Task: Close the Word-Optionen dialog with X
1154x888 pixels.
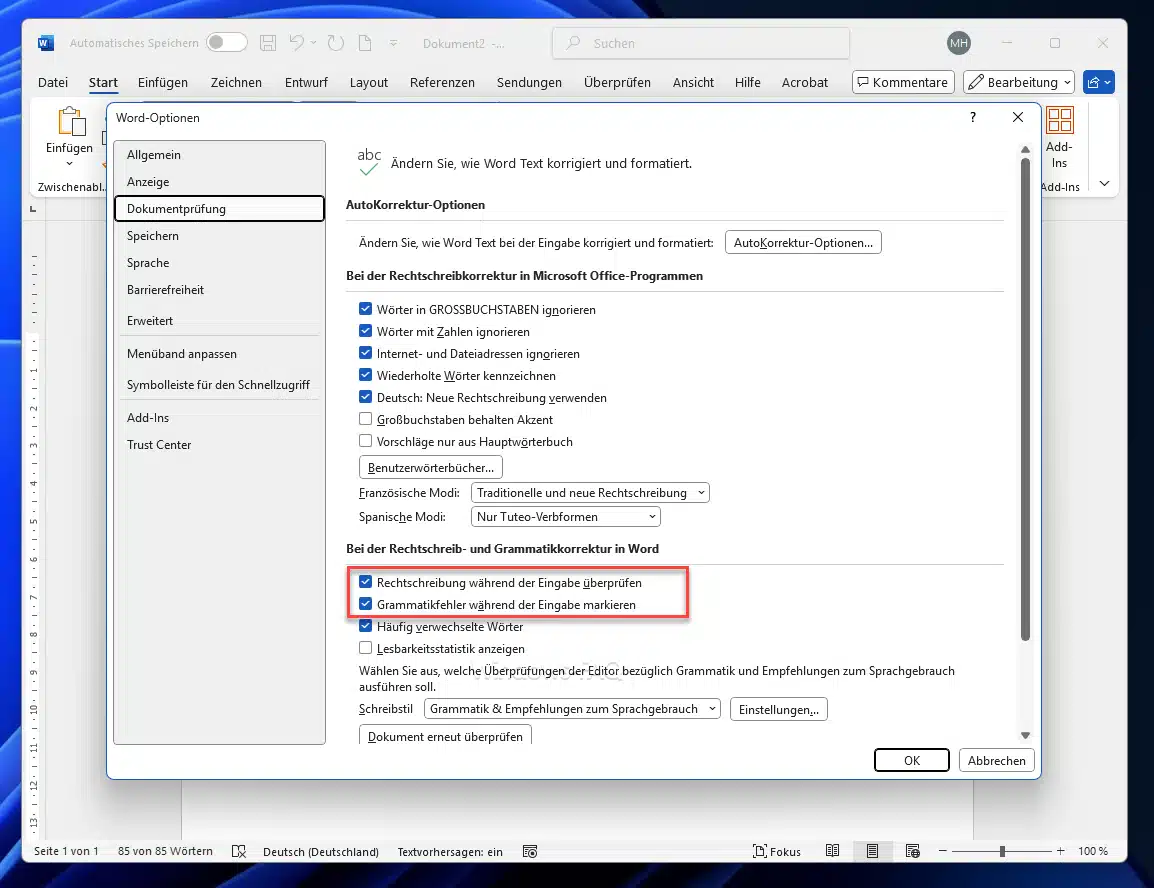Action: 1018,117
